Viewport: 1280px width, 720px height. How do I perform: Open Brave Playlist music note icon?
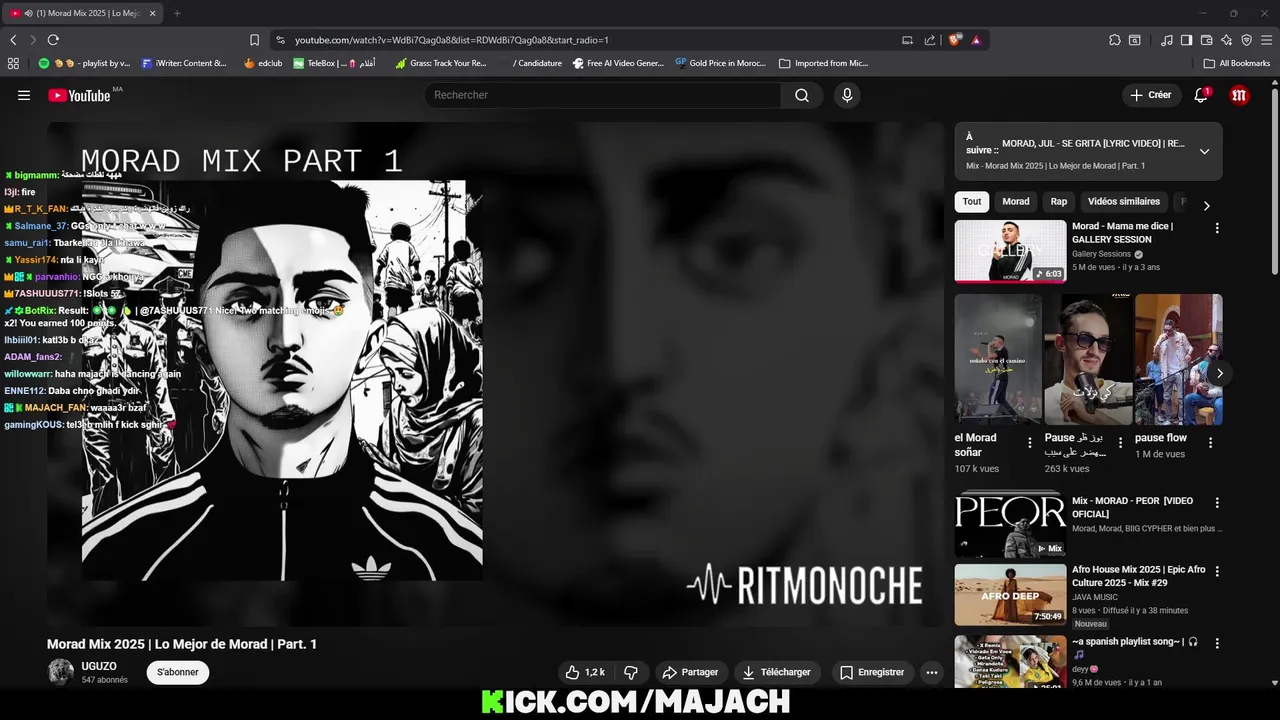[x=1167, y=40]
